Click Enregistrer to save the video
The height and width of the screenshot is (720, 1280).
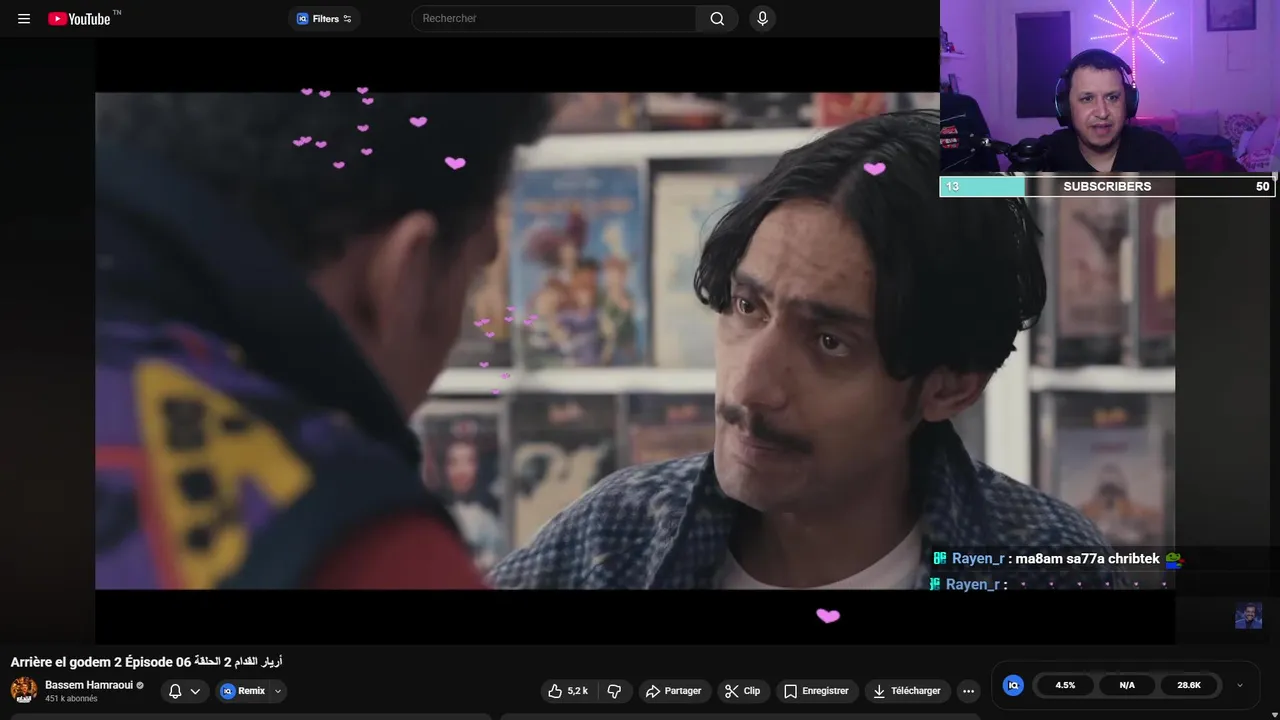point(817,691)
